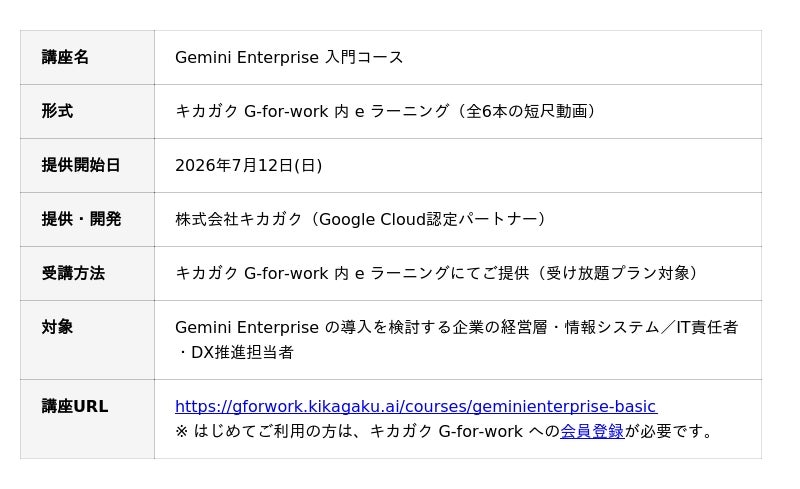The height and width of the screenshot is (489, 800).
Task: Follow the 会員登録 registration link
Action: [x=592, y=431]
